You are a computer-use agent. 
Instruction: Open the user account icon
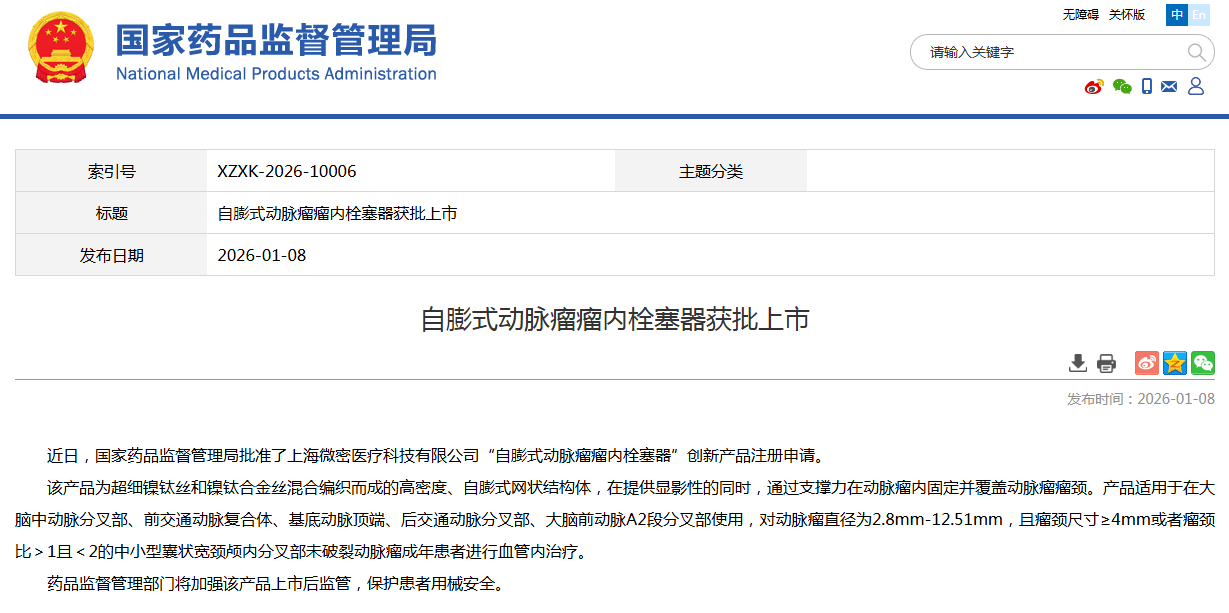click(1196, 86)
